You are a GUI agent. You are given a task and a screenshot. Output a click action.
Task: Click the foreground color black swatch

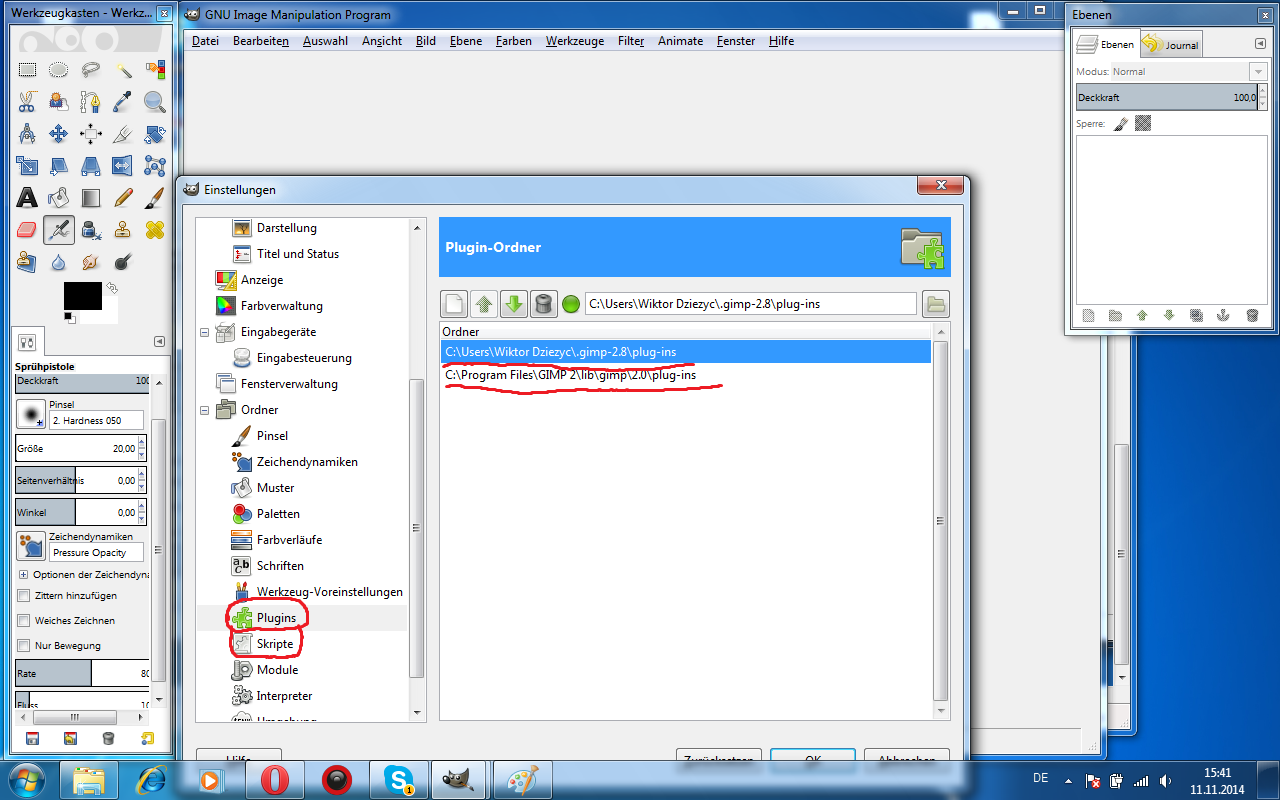83,296
